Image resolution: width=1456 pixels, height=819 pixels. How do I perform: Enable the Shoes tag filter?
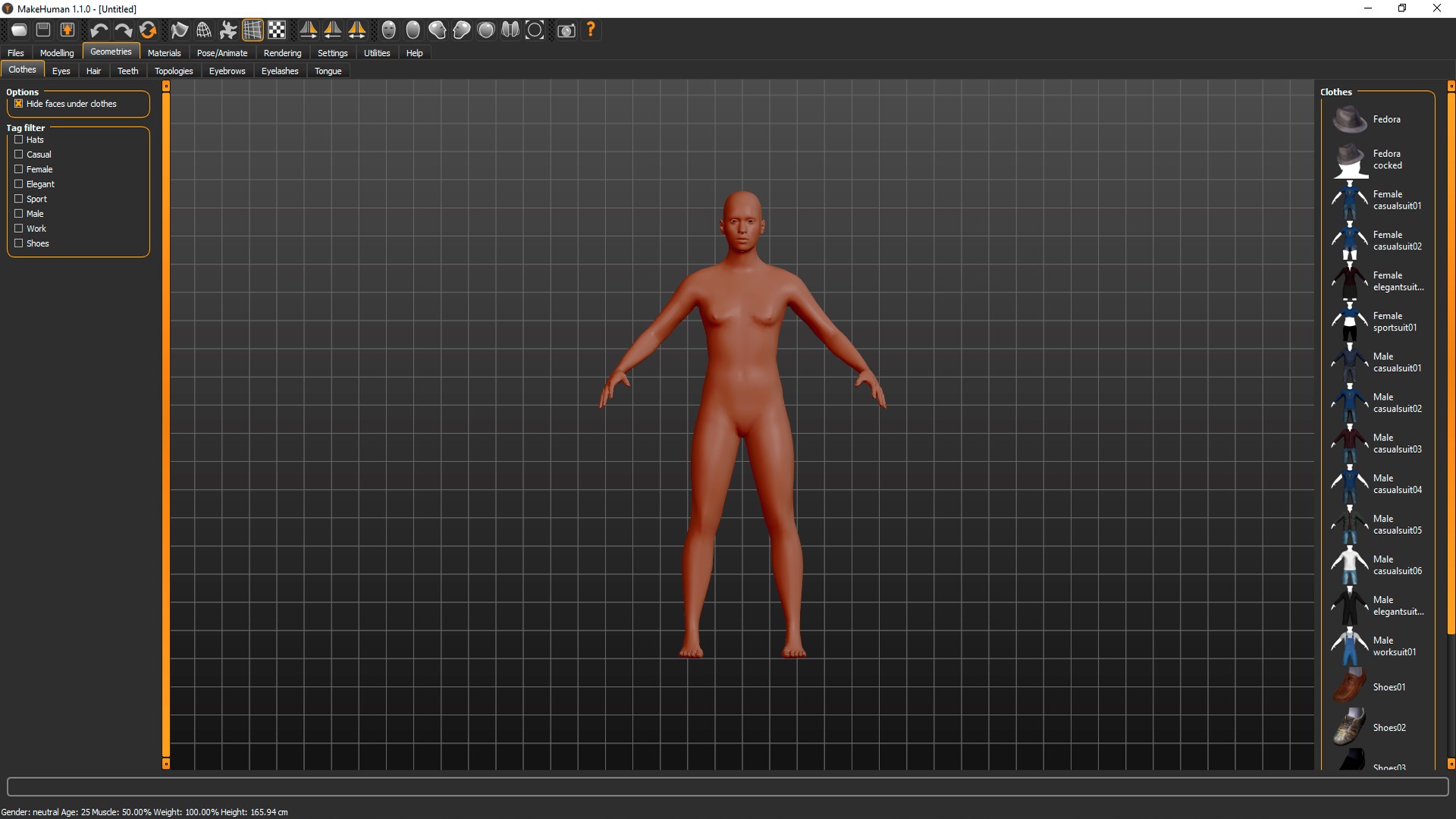click(x=19, y=243)
